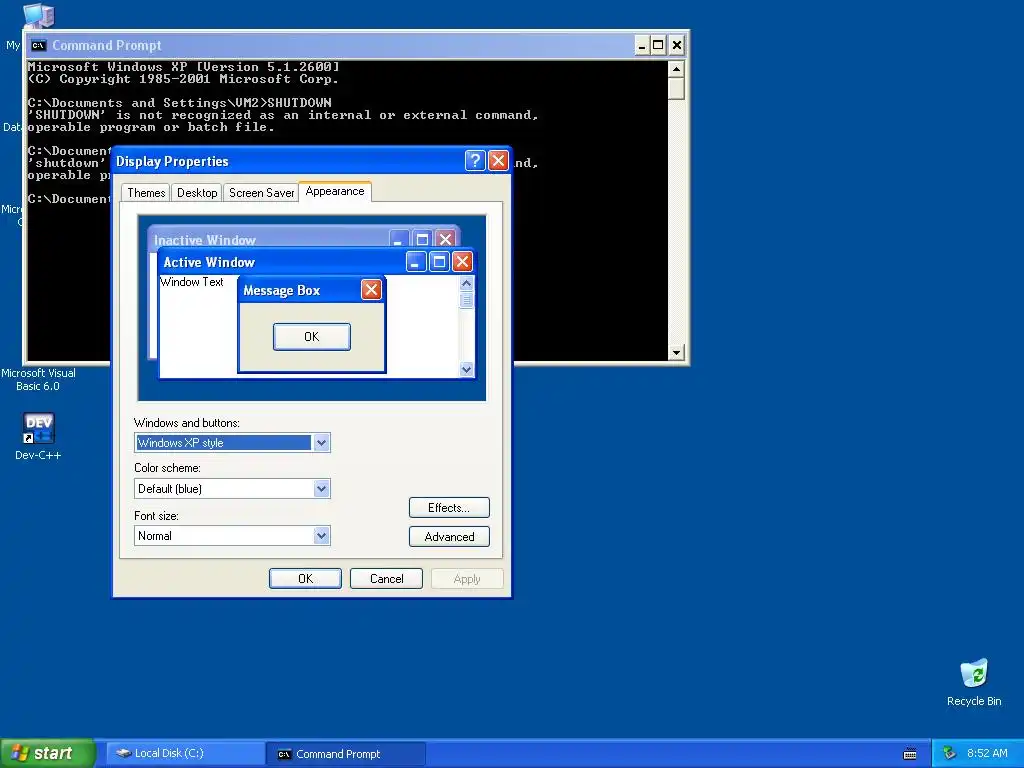Select the Appearance tab

click(x=335, y=191)
